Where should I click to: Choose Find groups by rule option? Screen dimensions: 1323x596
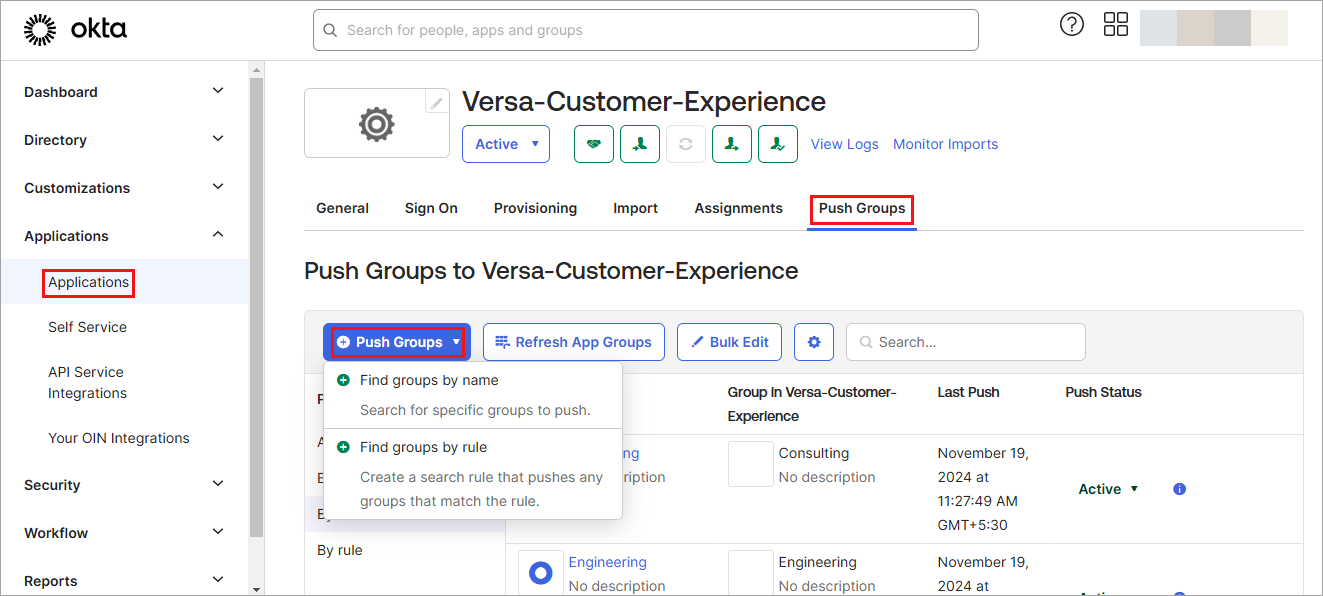tap(423, 447)
